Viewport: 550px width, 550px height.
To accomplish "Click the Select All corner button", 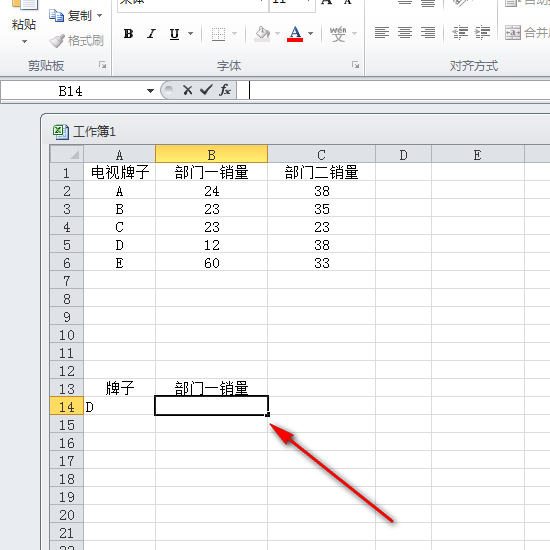I will 67,154.
